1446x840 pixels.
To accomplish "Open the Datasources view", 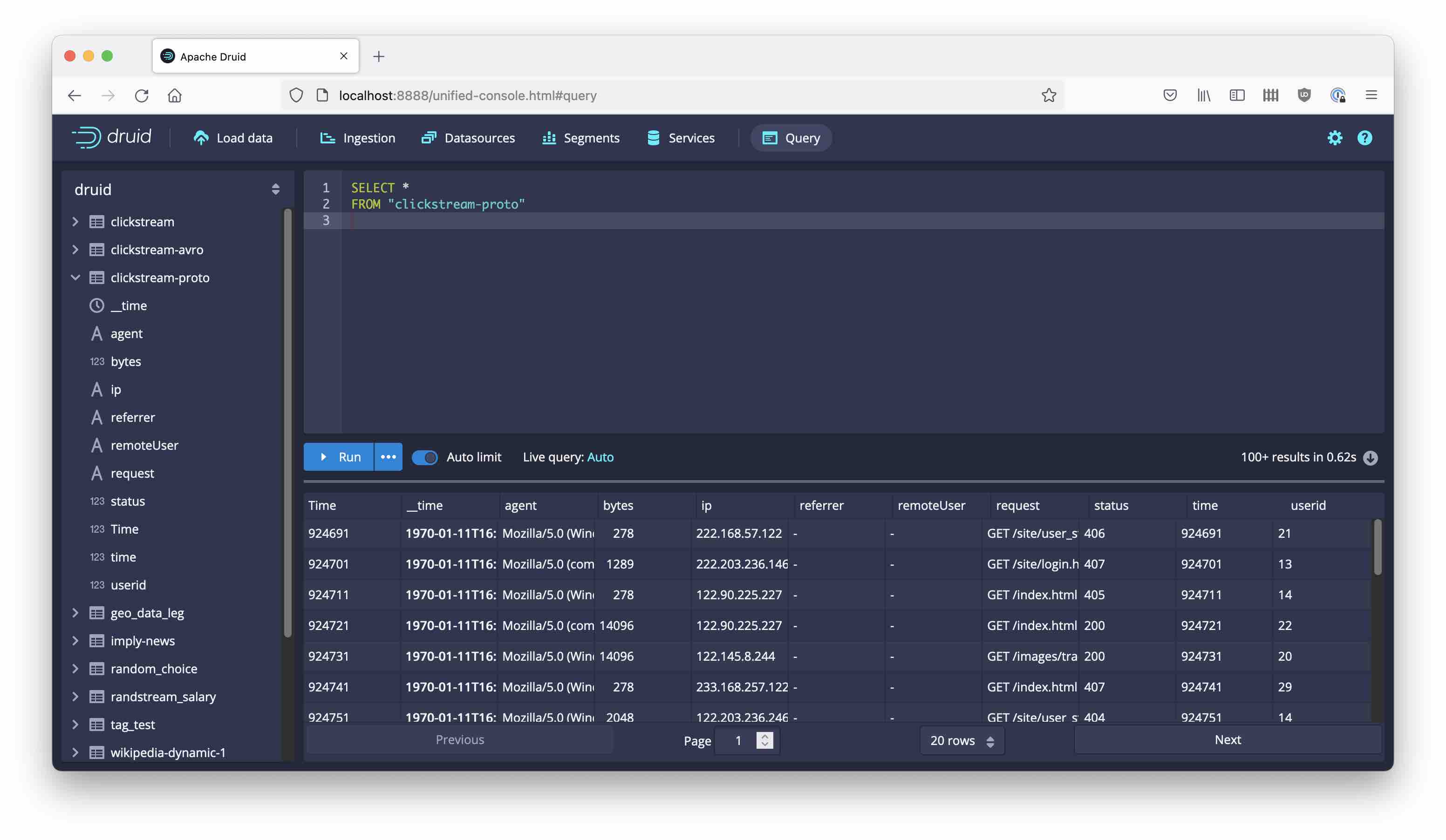I will pyautogui.click(x=468, y=138).
